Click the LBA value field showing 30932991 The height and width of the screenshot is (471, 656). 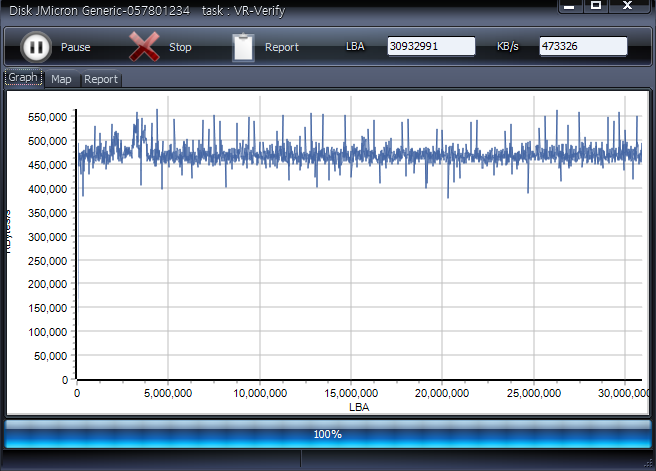431,46
